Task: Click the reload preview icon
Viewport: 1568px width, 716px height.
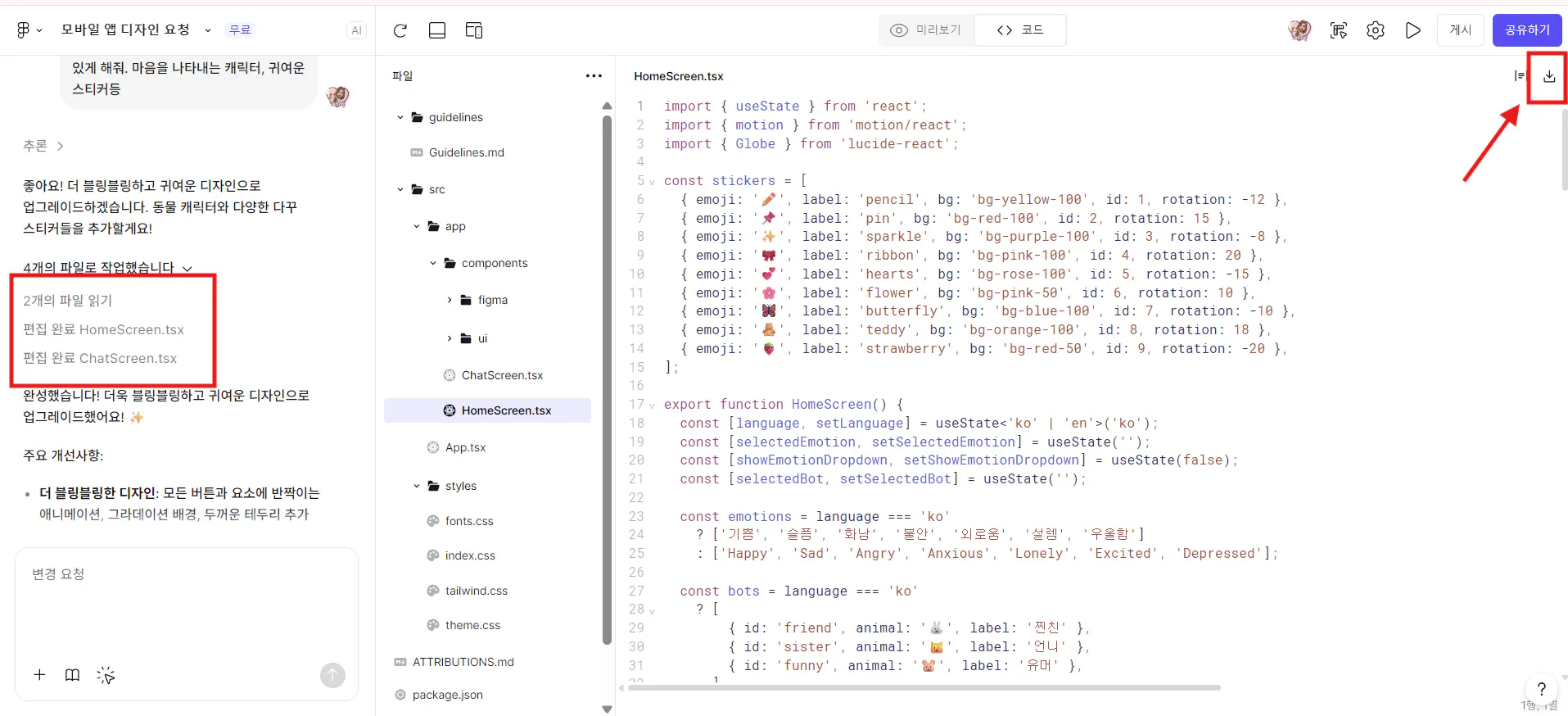Action: 400,30
